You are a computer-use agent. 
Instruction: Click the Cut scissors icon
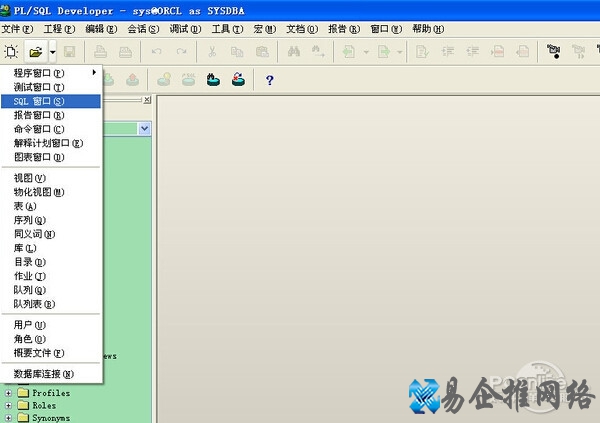tap(212, 51)
